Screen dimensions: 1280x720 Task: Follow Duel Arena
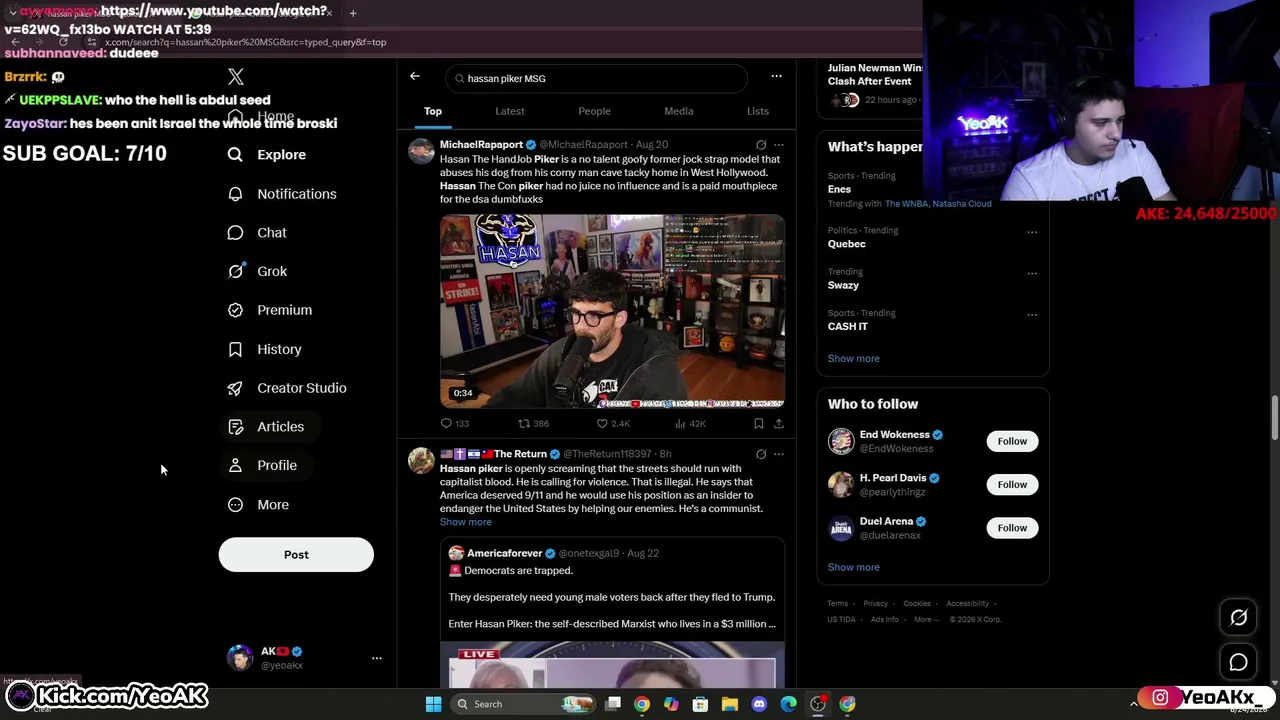pos(1012,528)
